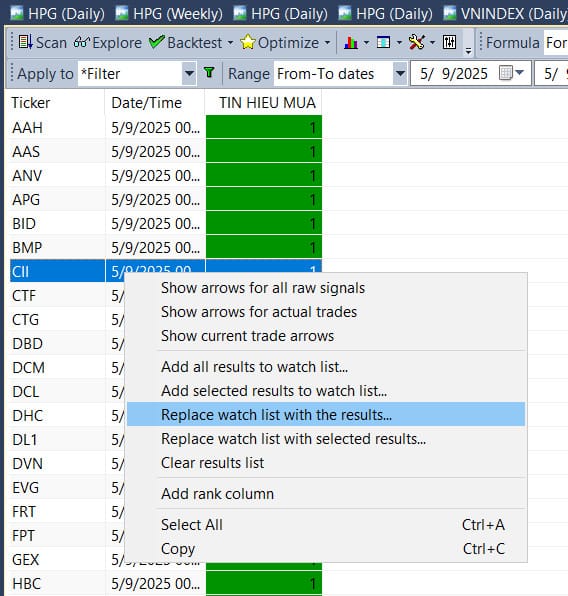Screen dimensions: 568x596
Task: Run Scan from the analysis toolbar
Action: pos(42,43)
